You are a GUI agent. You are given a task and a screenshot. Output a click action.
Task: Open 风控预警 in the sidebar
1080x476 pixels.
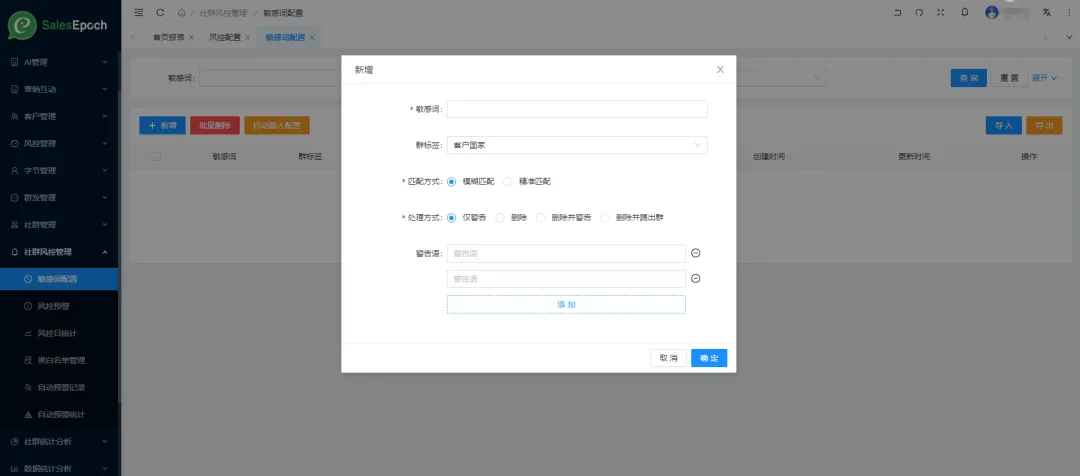click(x=59, y=306)
